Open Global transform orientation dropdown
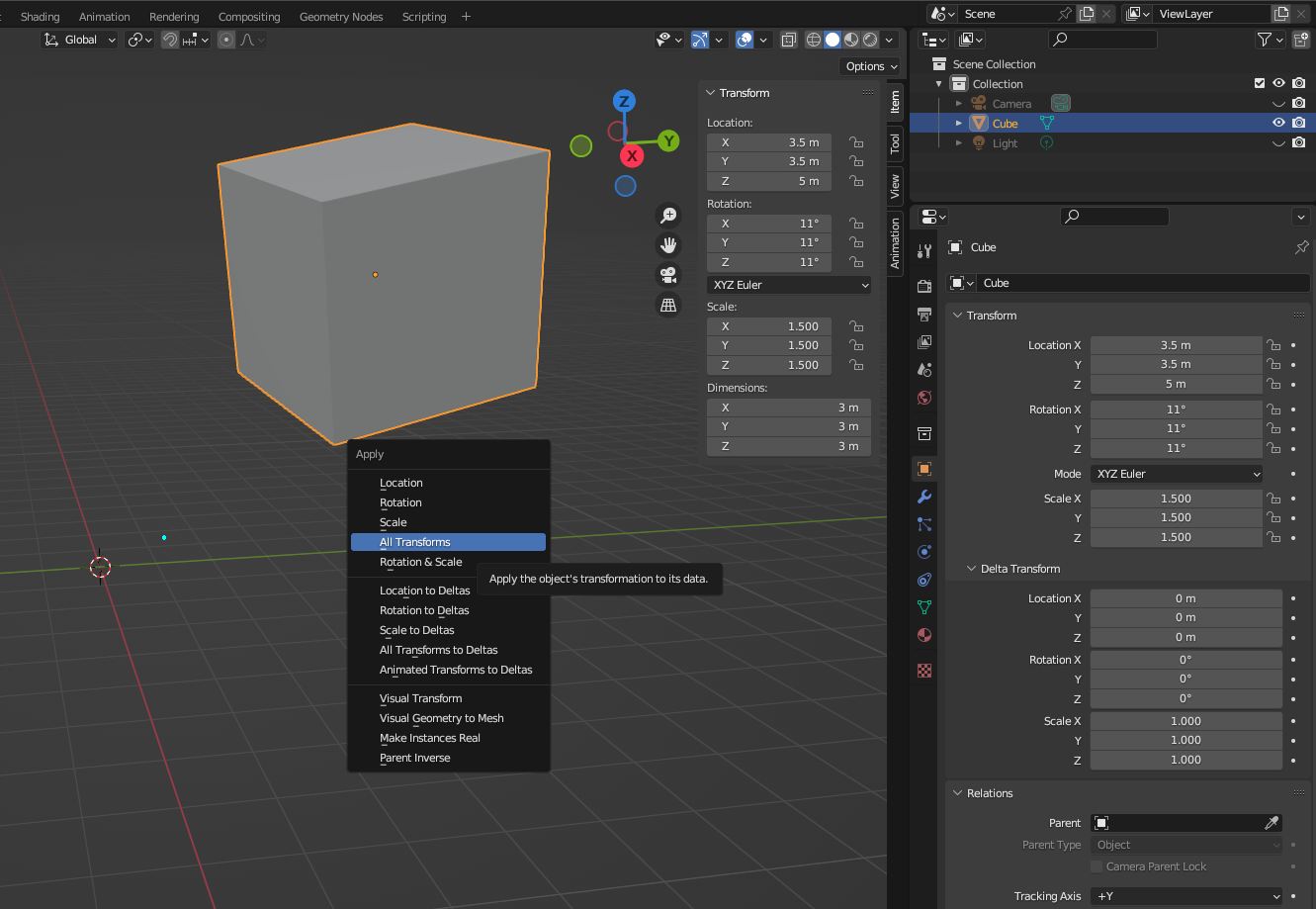The image size is (1316, 909). point(80,40)
